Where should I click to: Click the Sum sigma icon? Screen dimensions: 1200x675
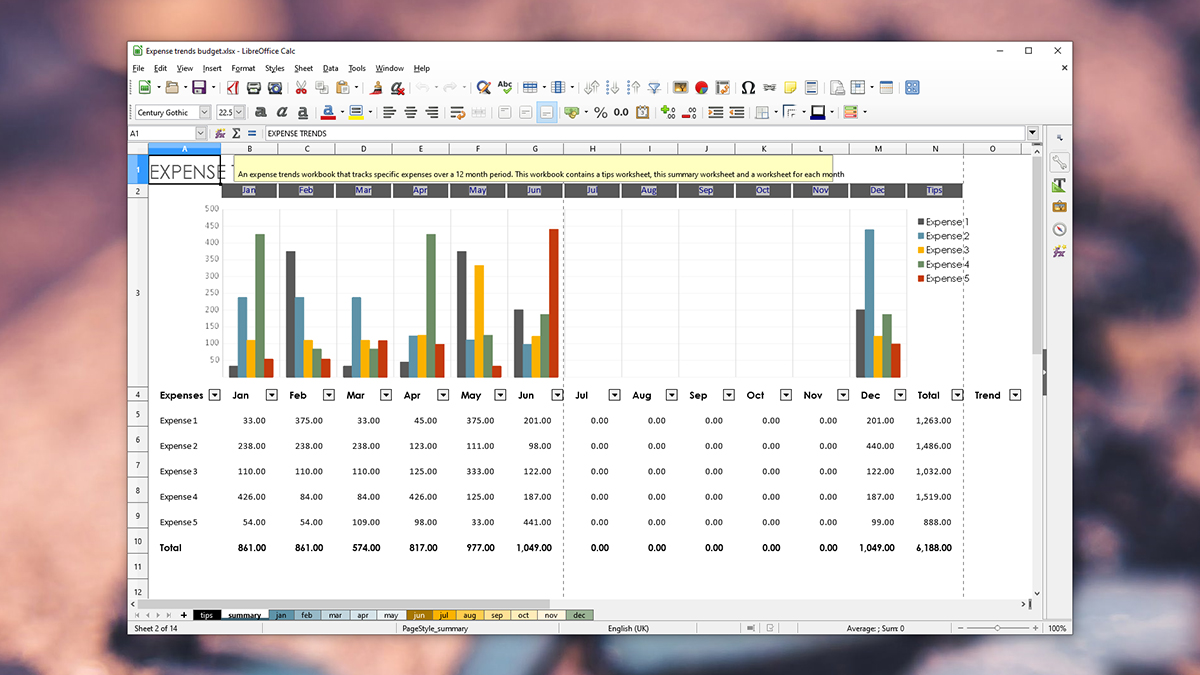tap(236, 133)
